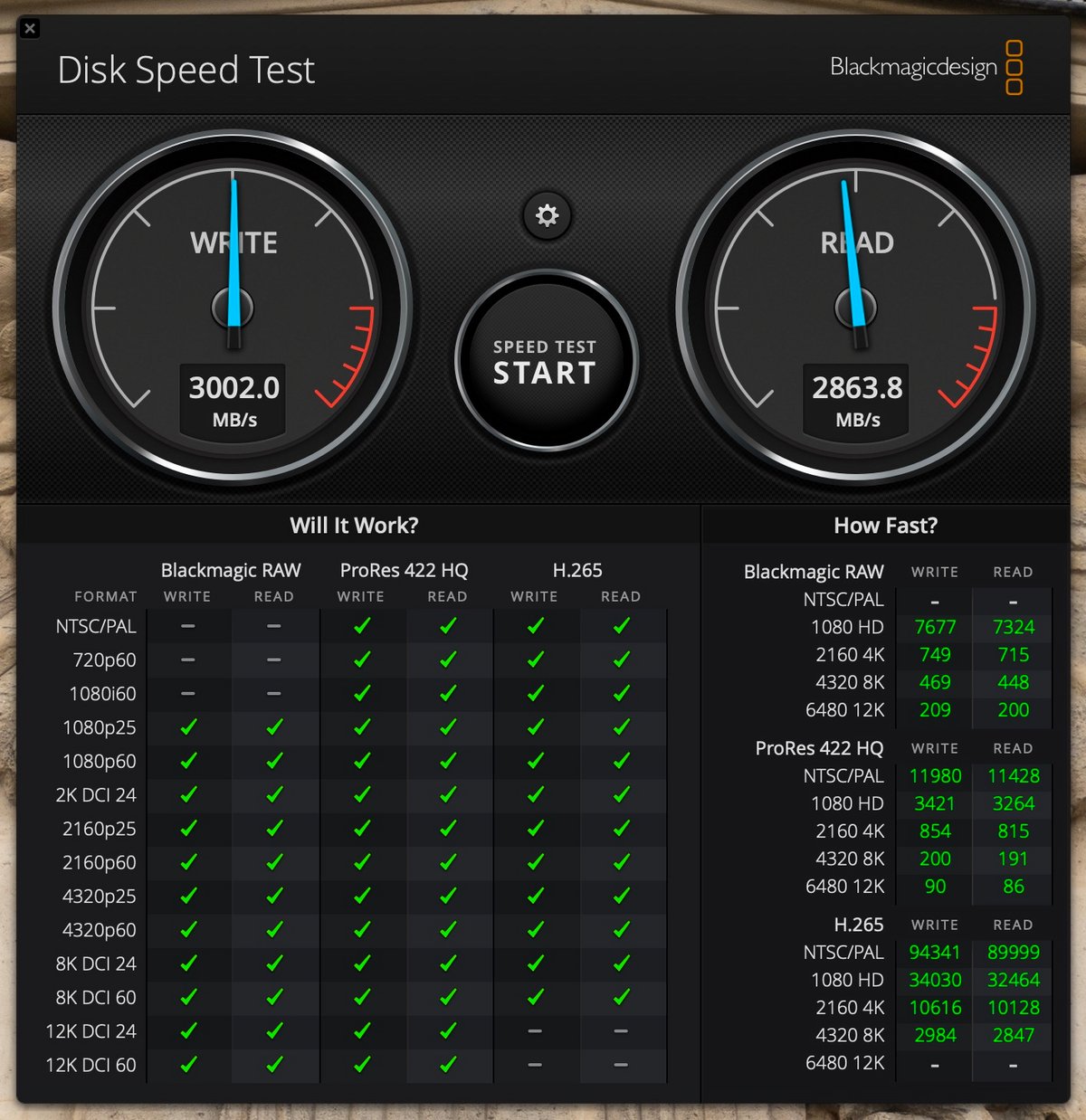Viewport: 1086px width, 1120px height.
Task: Click Blackmagic RAW read checkmark for 1080p60
Action: (274, 761)
